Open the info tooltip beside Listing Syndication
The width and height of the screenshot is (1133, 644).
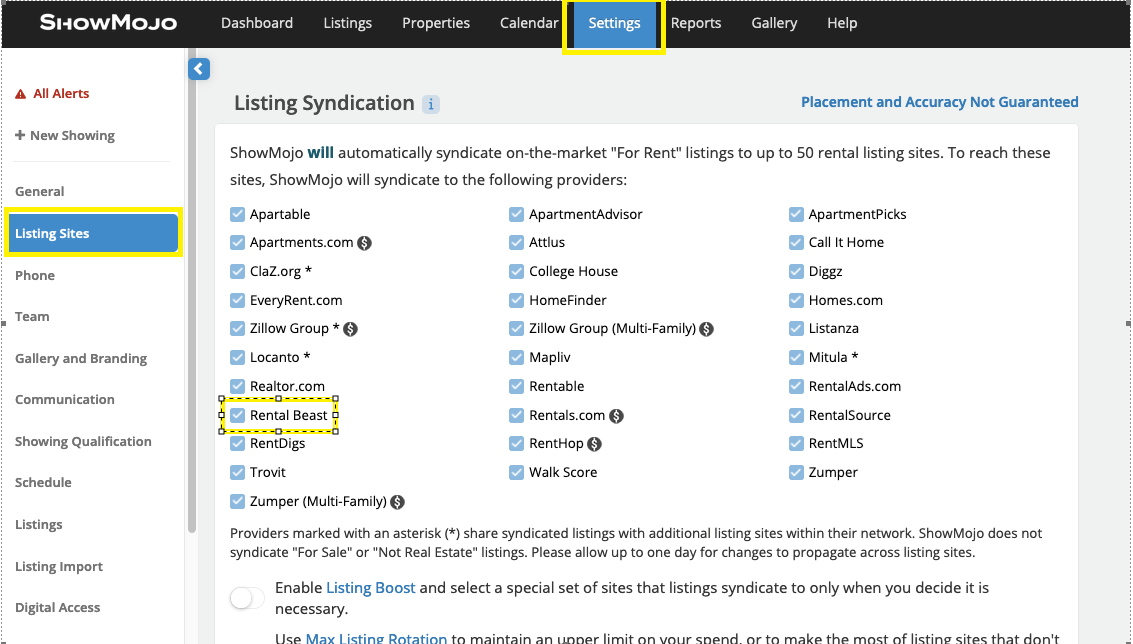[x=431, y=103]
